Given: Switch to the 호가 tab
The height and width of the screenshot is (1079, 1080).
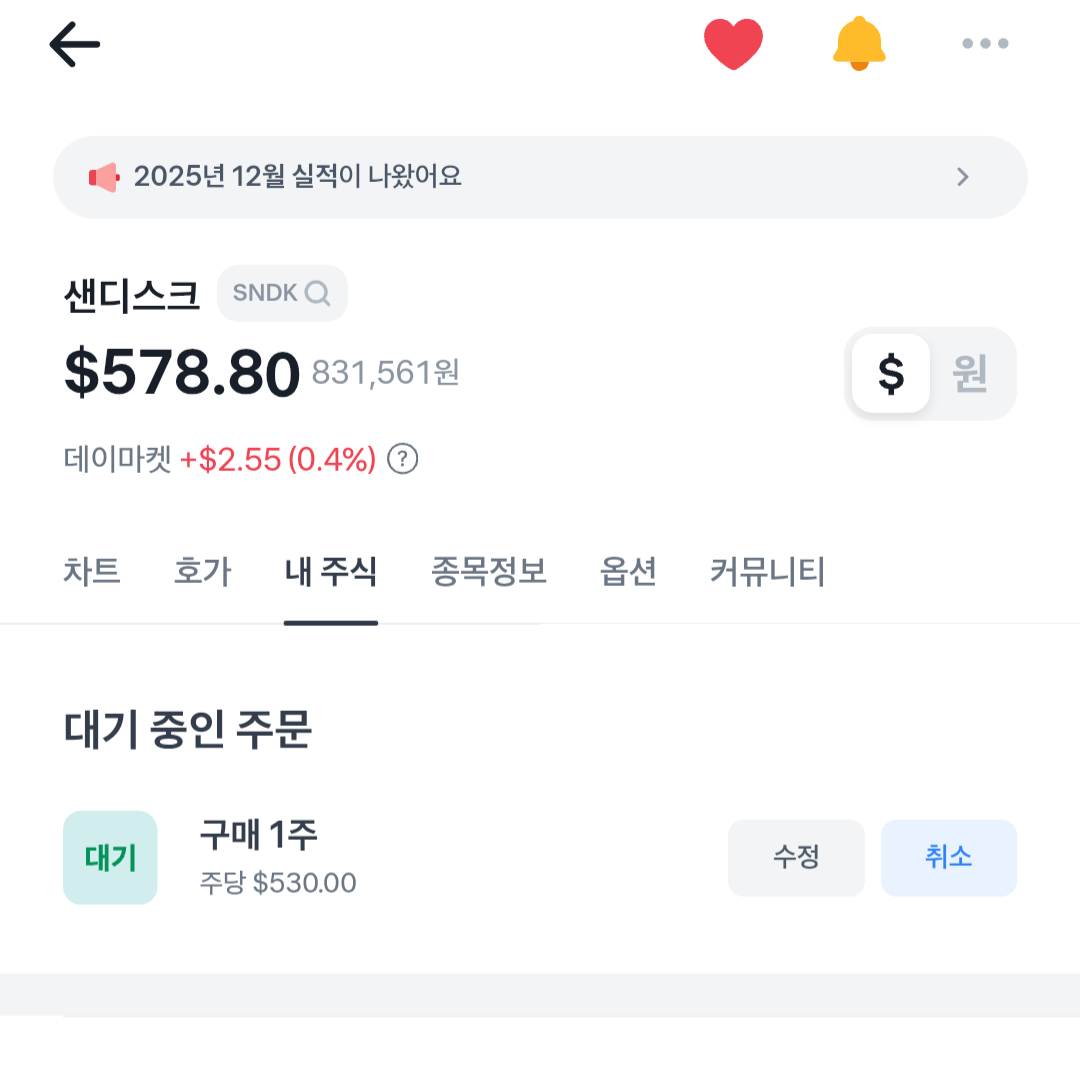Looking at the screenshot, I should click(202, 573).
